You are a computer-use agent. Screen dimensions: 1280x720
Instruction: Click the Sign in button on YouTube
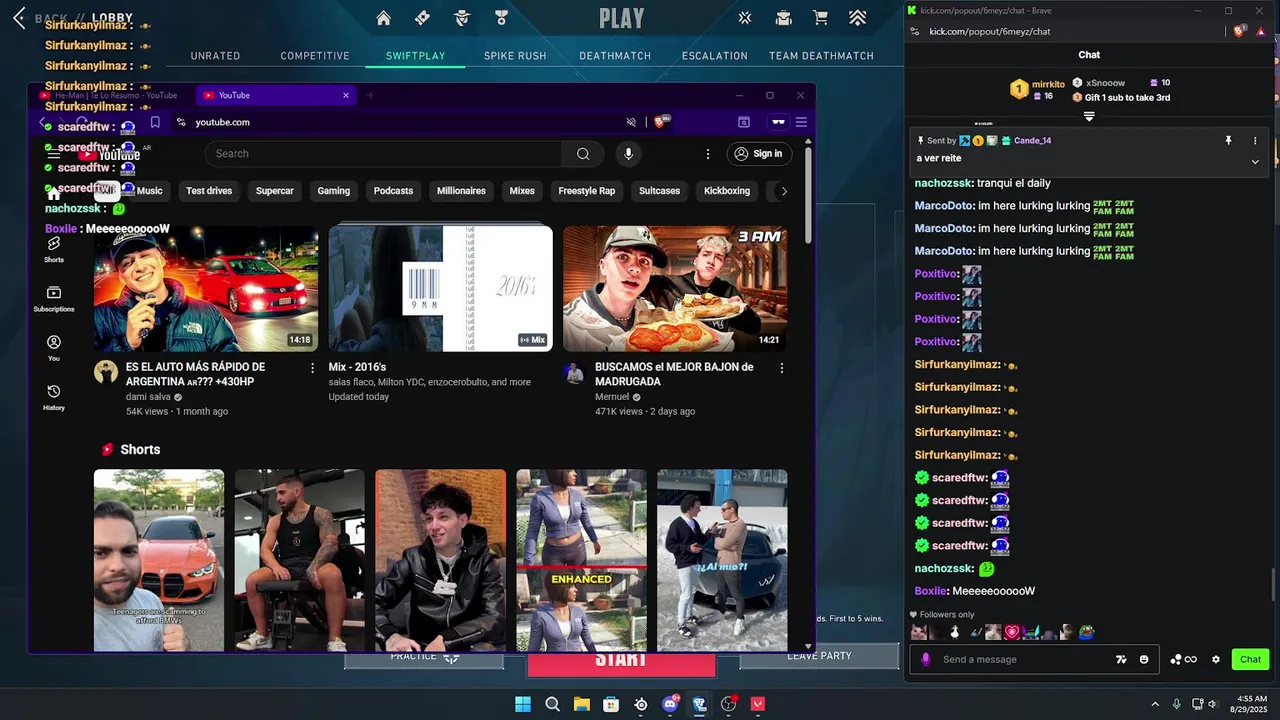point(759,154)
